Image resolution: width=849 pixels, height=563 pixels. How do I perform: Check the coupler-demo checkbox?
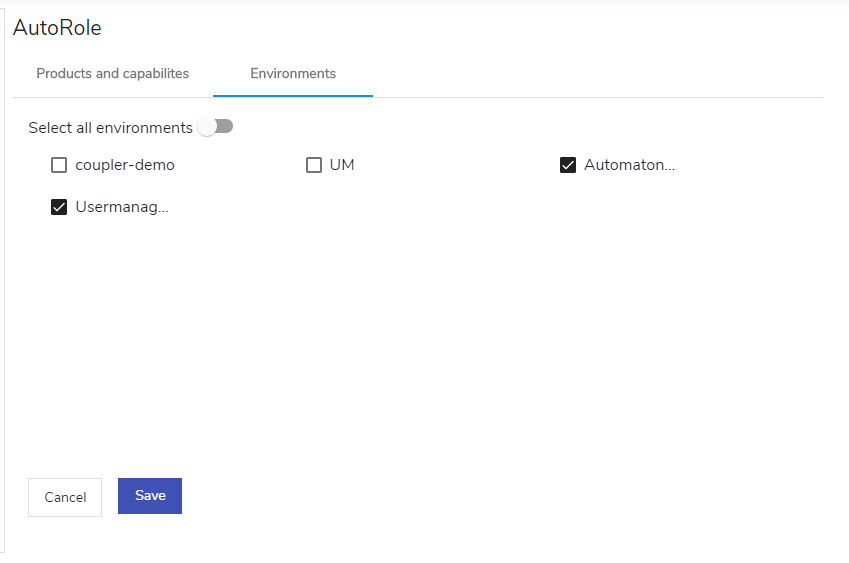tap(59, 165)
